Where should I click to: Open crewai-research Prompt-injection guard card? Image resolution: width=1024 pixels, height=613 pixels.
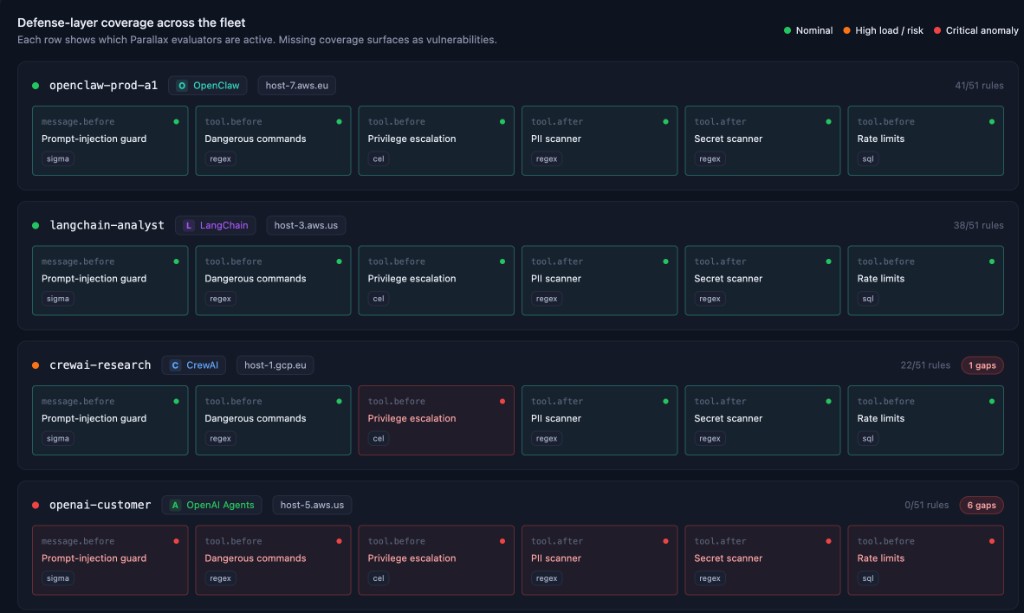coord(110,420)
